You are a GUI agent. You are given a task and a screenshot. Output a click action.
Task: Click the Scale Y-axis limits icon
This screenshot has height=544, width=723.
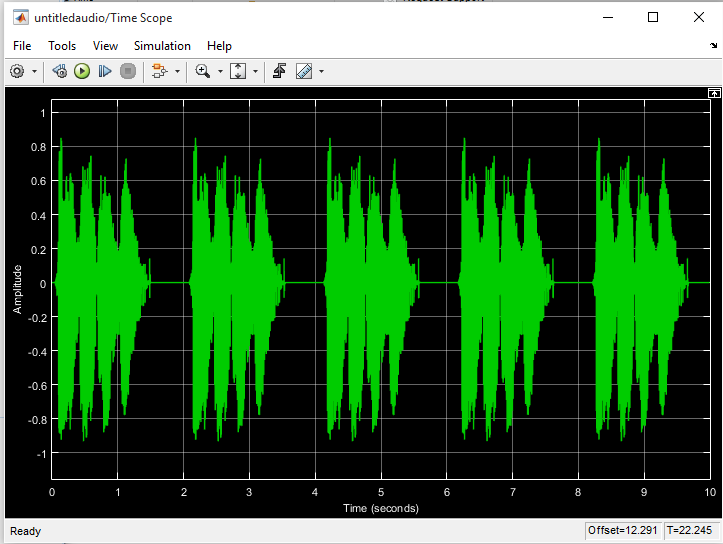238,71
